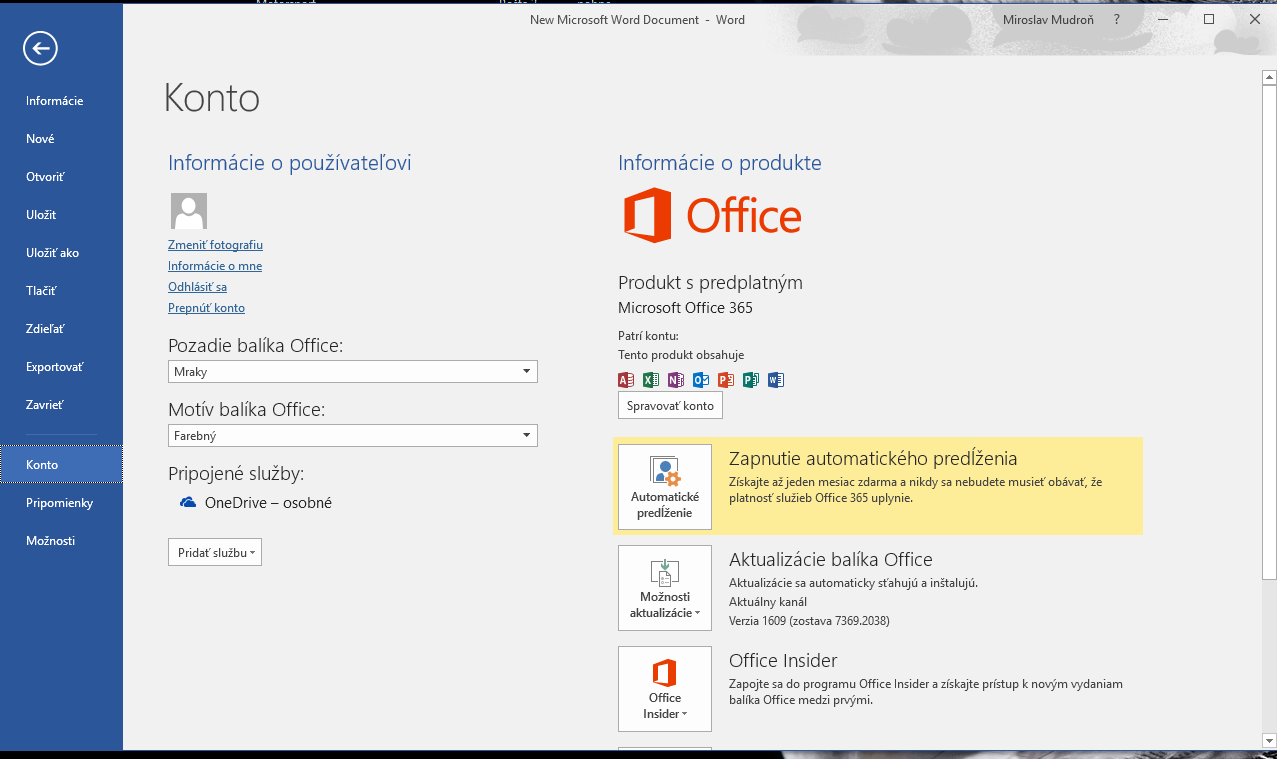Click the Office Insider heading text
Image resolution: width=1277 pixels, height=759 pixels.
point(783,660)
